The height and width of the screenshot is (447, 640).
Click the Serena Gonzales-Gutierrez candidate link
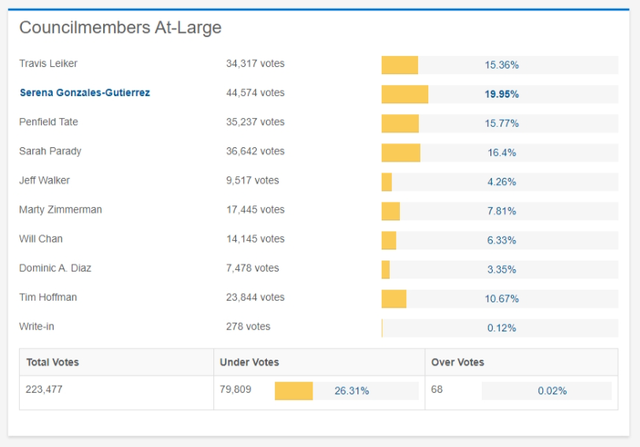pos(85,93)
